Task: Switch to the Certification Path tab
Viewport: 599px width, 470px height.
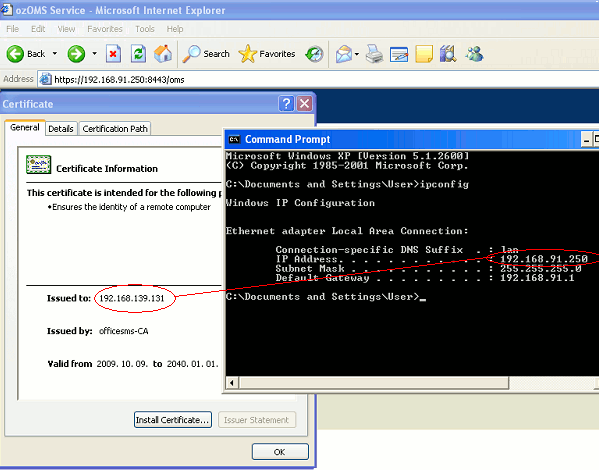Action: click(115, 129)
